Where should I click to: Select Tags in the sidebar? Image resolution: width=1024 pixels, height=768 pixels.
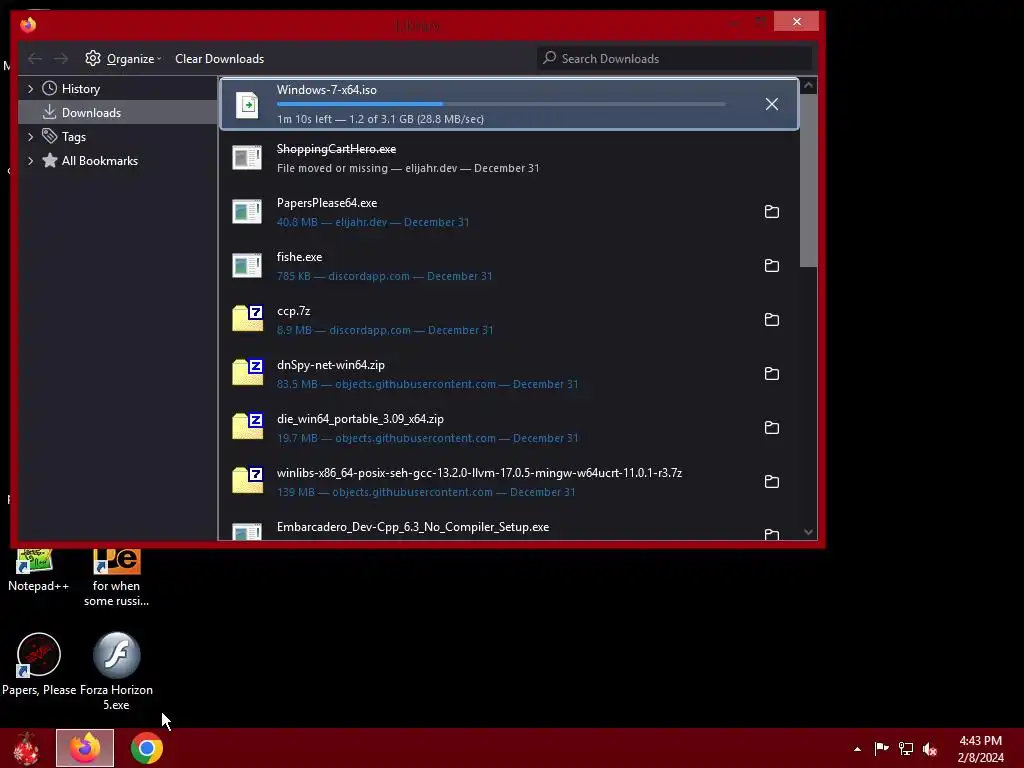click(74, 136)
